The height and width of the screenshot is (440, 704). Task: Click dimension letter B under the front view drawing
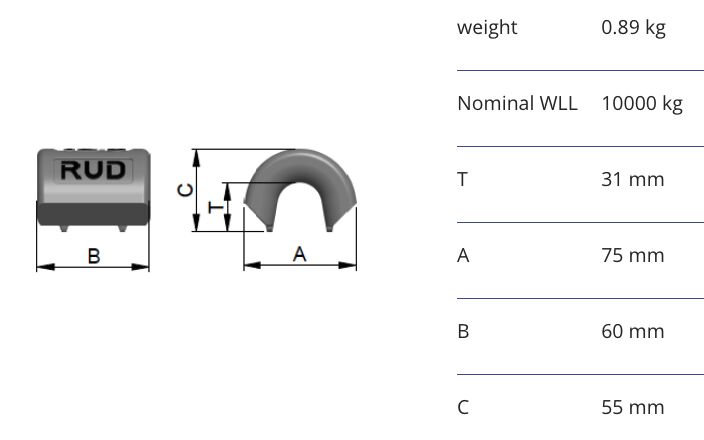[x=94, y=257]
